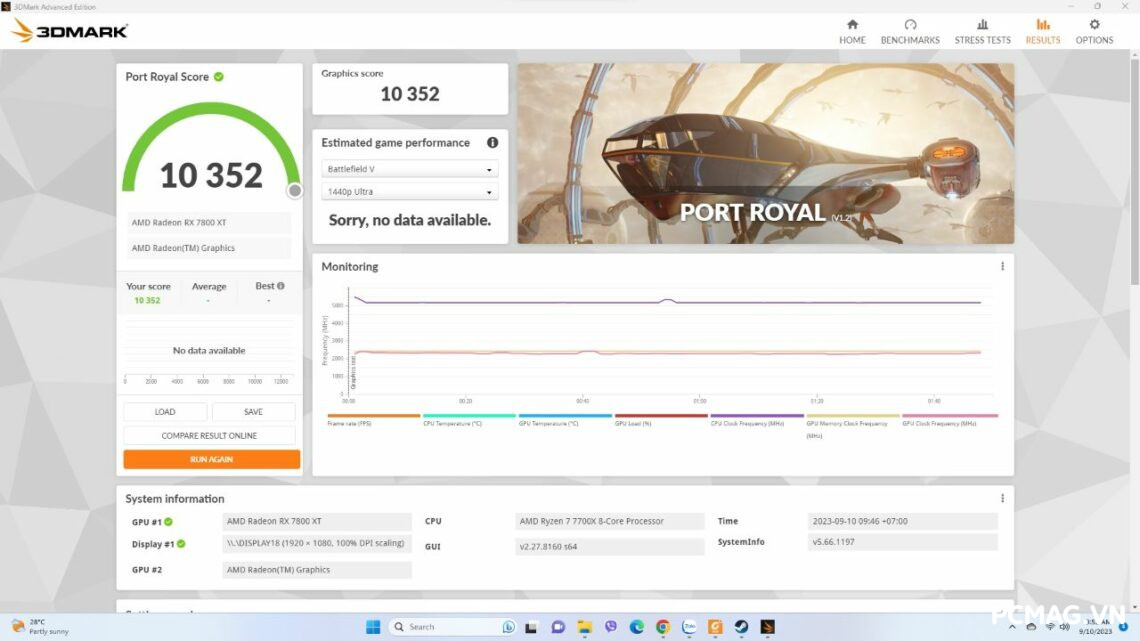Toggle the GPU Temperature legend series
Viewport: 1140px width, 641px height.
coord(565,416)
